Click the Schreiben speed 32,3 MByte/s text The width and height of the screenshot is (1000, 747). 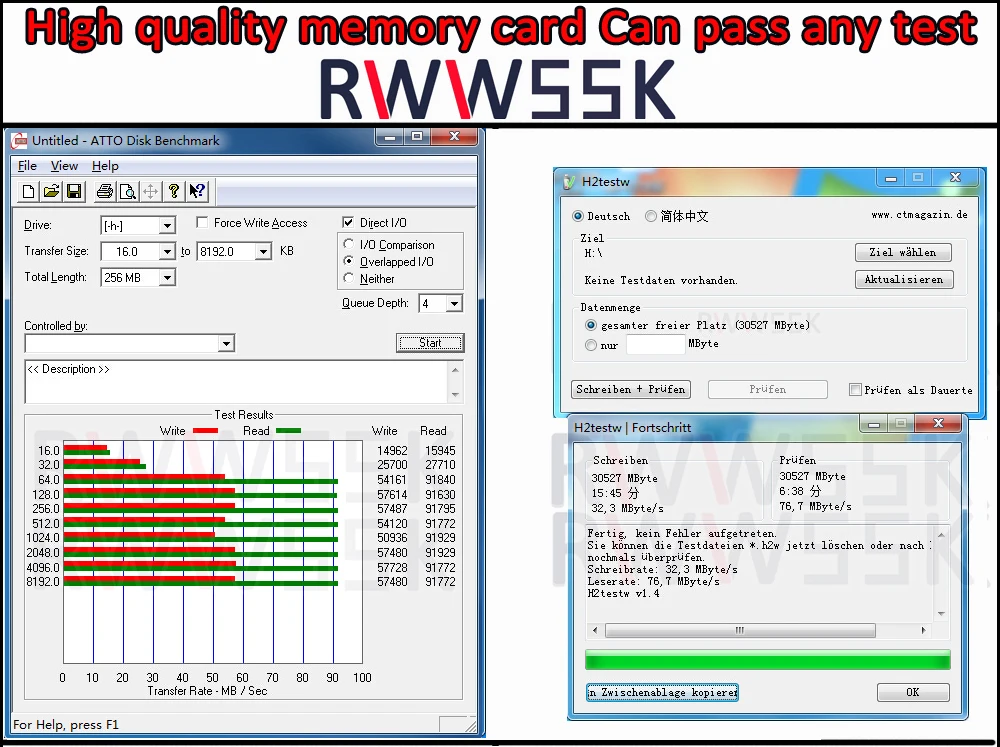click(x=628, y=508)
